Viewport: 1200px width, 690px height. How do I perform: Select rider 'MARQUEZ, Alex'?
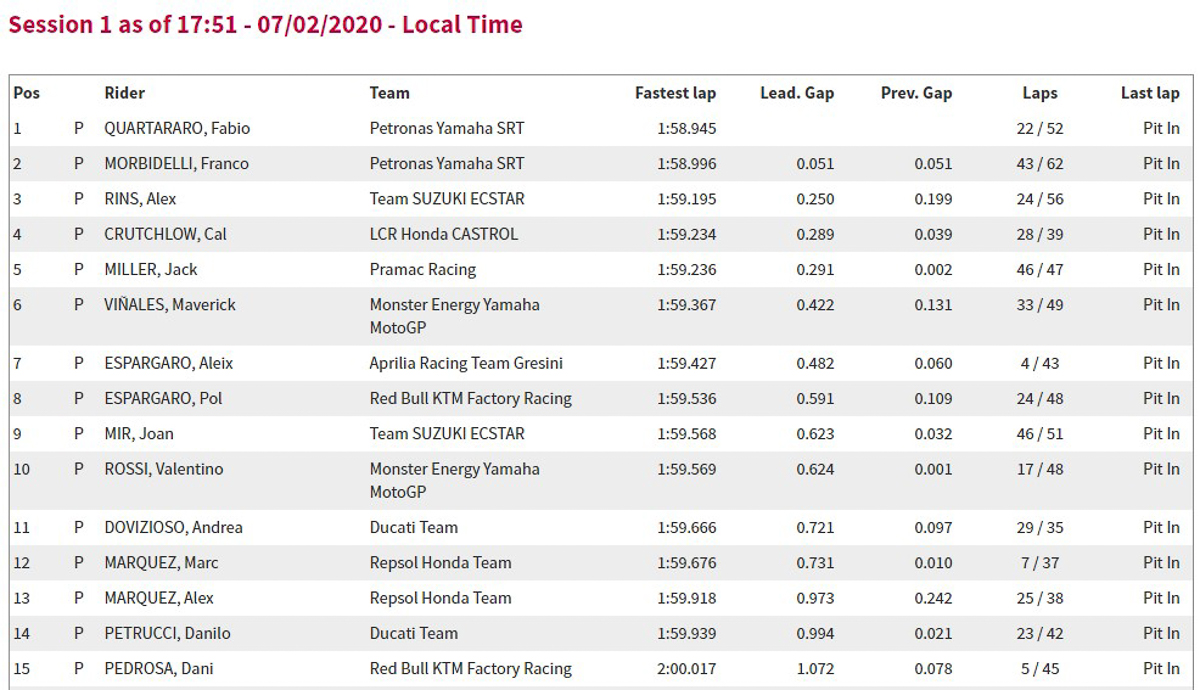pyautogui.click(x=159, y=598)
